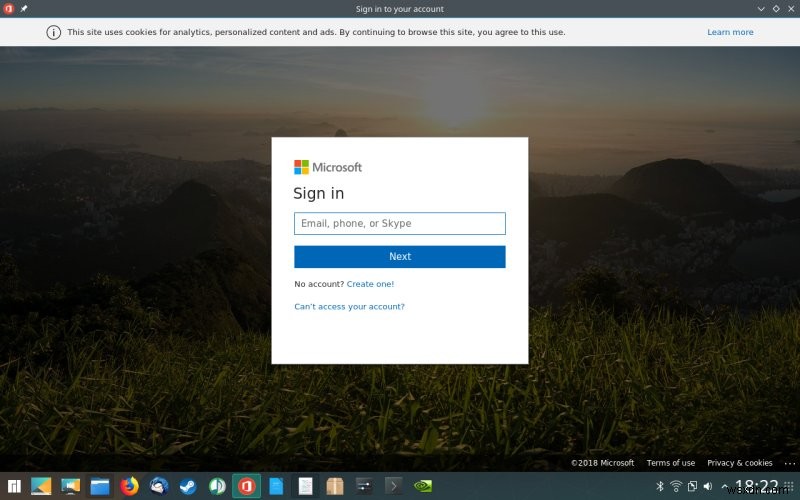The image size is (800, 500).
Task: Click the Microsoft logo in sign-in card
Action: [x=328, y=167]
